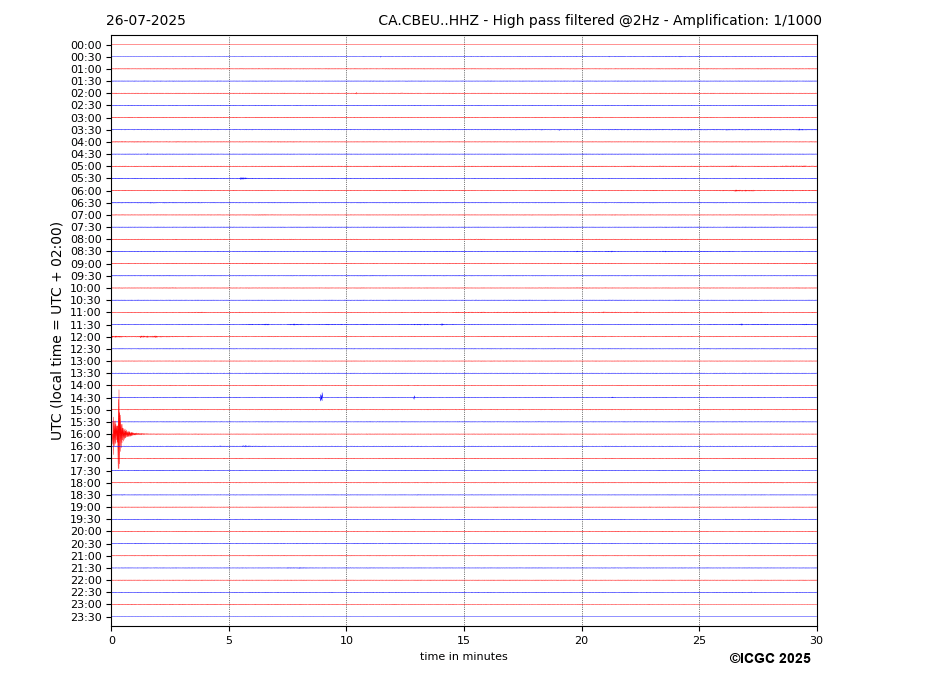Click the 06:30 time row label
This screenshot has height=696, width=927.
point(86,203)
